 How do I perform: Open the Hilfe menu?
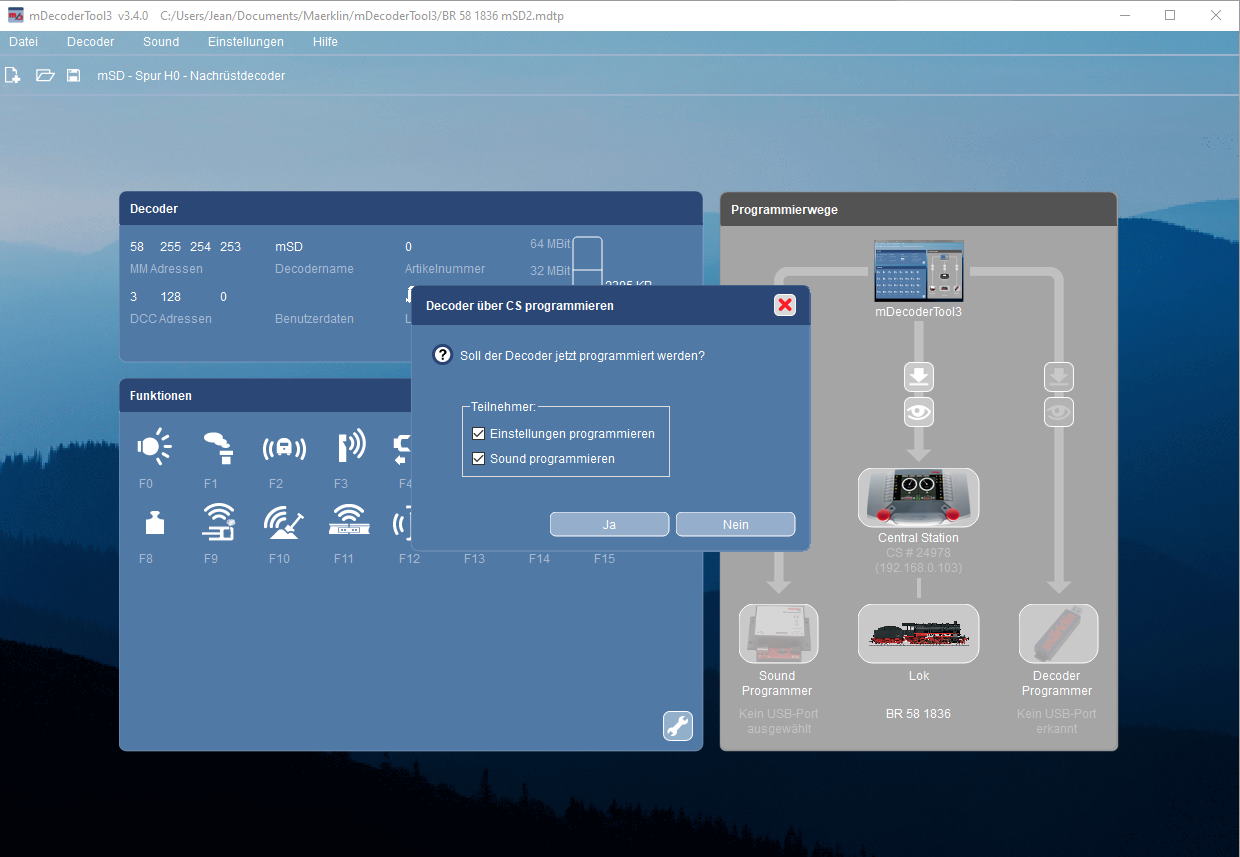pyautogui.click(x=325, y=42)
